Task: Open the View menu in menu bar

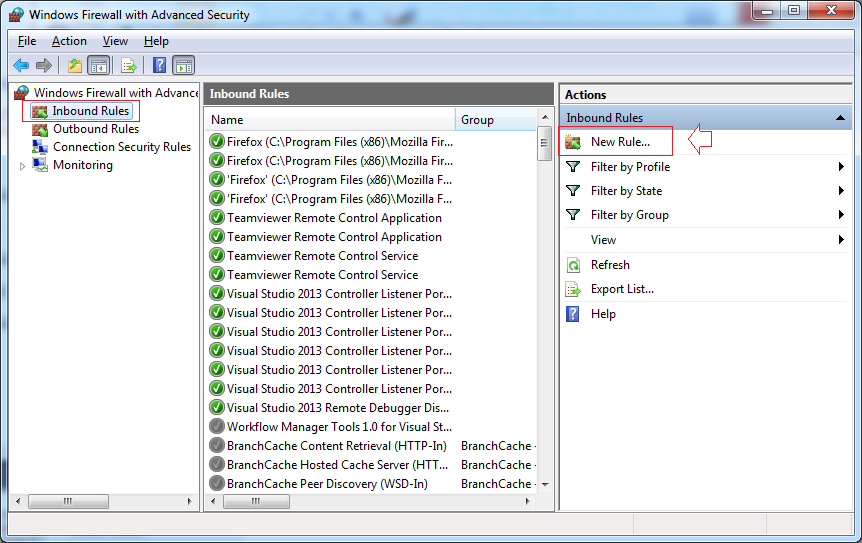Action: pyautogui.click(x=115, y=41)
